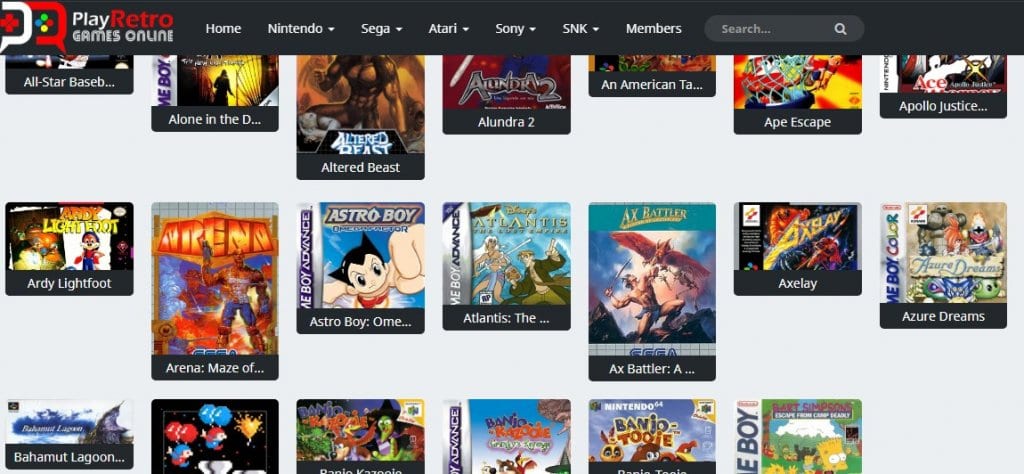
Task: Open the Altered Beast title link
Action: pyautogui.click(x=360, y=167)
